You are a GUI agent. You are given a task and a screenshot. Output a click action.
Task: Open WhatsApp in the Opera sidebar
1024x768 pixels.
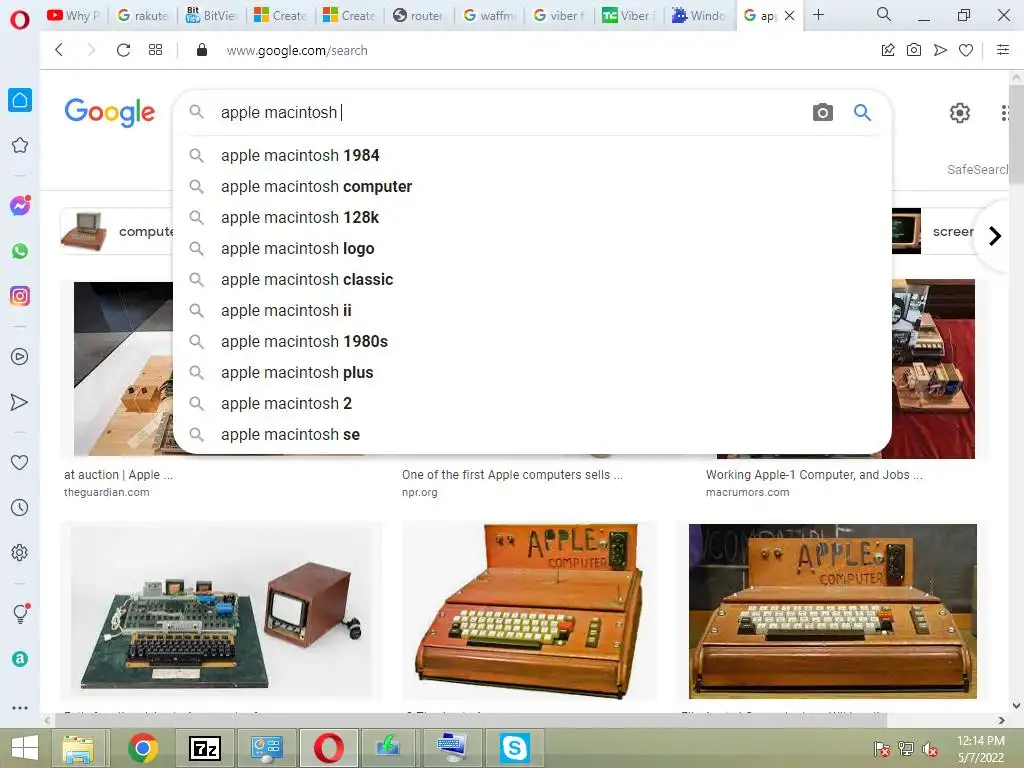click(x=20, y=251)
